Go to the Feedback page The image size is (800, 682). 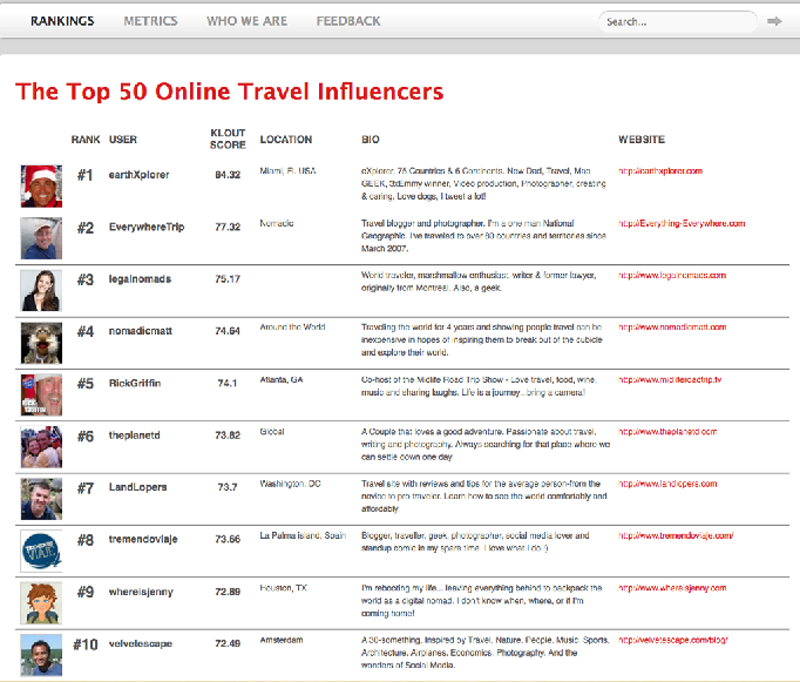[348, 21]
